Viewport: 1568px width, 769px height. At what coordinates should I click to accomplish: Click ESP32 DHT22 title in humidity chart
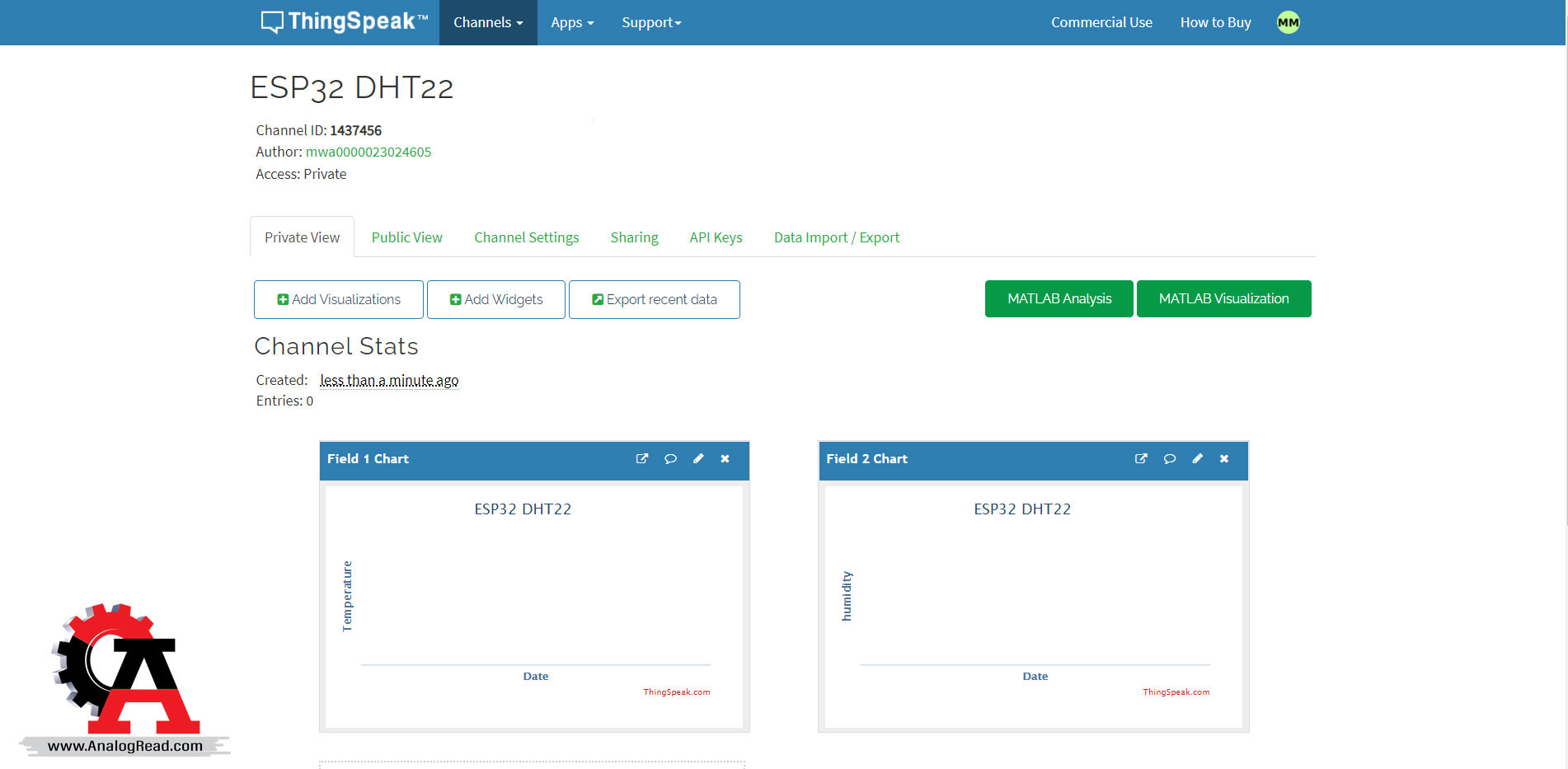tap(1022, 509)
